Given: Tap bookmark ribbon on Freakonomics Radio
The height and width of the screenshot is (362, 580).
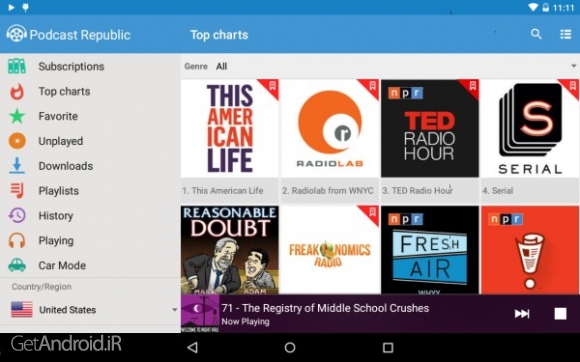Looking at the screenshot, I should tap(372, 213).
